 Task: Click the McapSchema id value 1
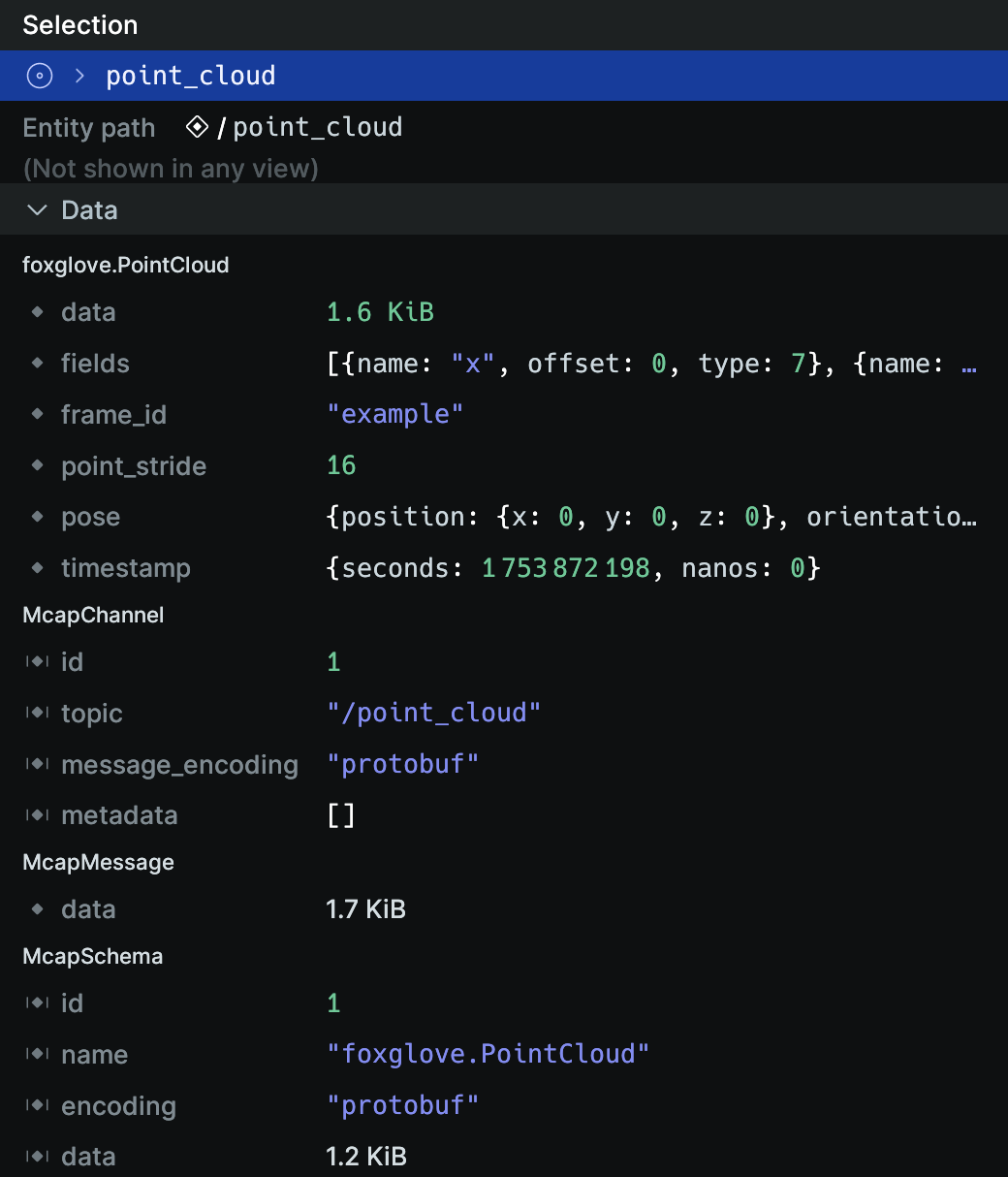click(333, 1003)
